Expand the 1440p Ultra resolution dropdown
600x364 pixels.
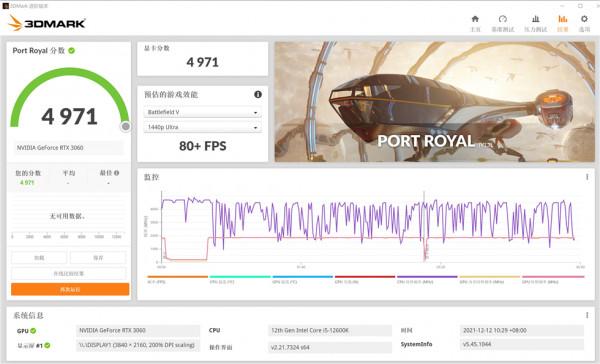pyautogui.click(x=202, y=127)
